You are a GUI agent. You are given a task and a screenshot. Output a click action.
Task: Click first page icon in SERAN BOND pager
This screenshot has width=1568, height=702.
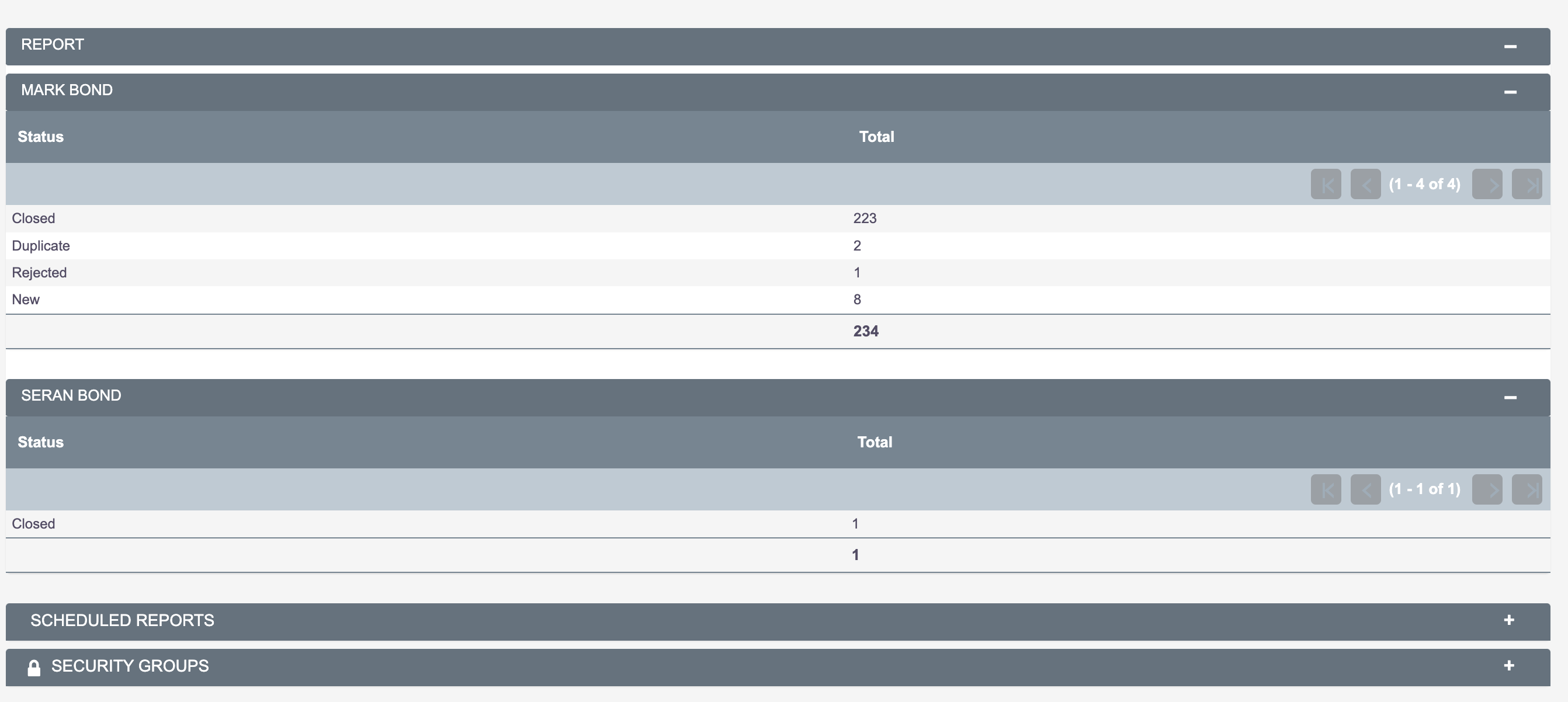[x=1326, y=489]
